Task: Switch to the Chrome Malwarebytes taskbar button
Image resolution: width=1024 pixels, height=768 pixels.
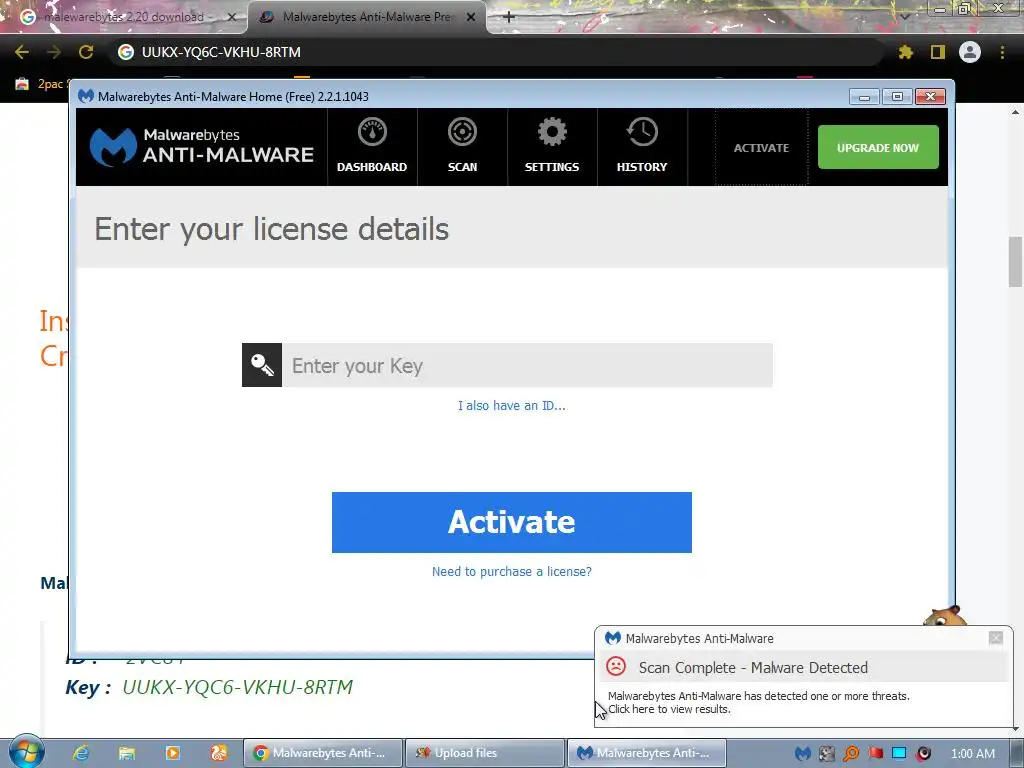Action: 322,753
